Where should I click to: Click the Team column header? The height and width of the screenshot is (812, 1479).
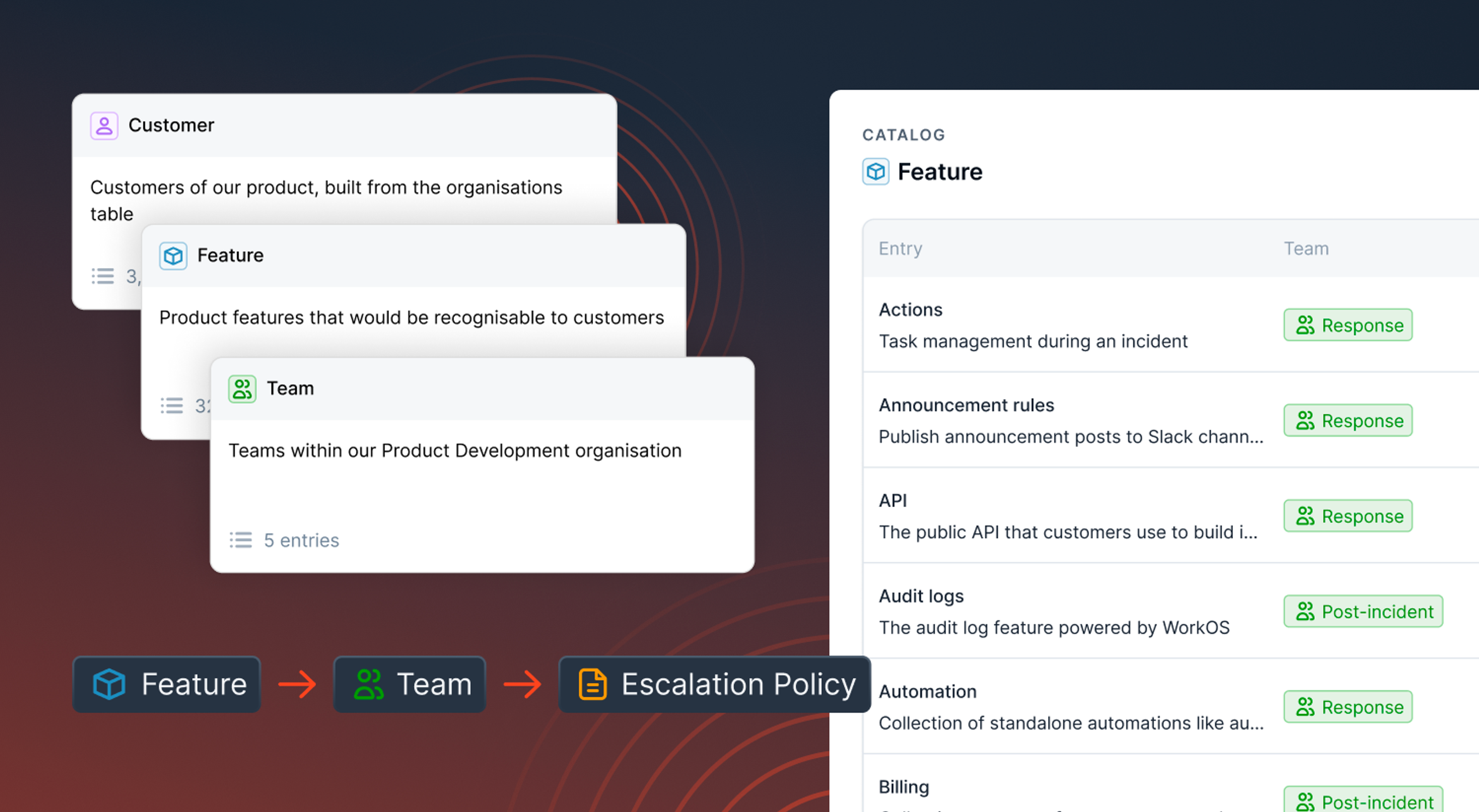point(1306,248)
